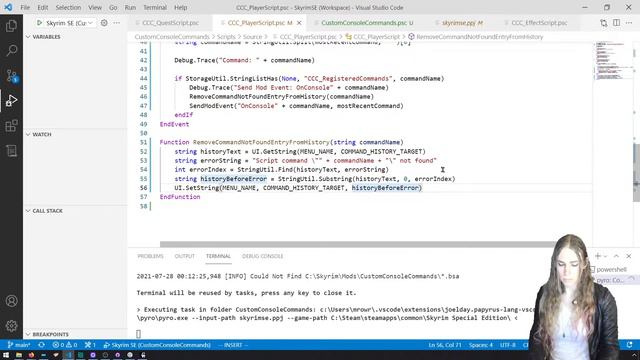Click the main branch indicator in status bar

tap(19, 345)
